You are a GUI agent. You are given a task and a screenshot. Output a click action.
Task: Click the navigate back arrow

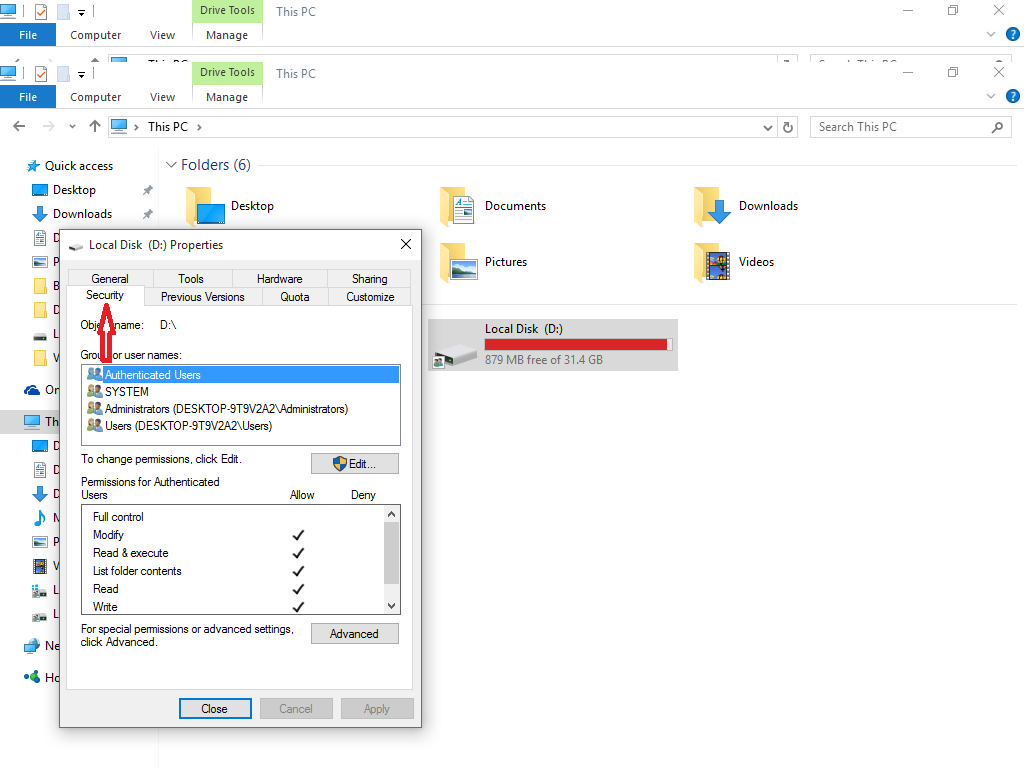pos(18,126)
